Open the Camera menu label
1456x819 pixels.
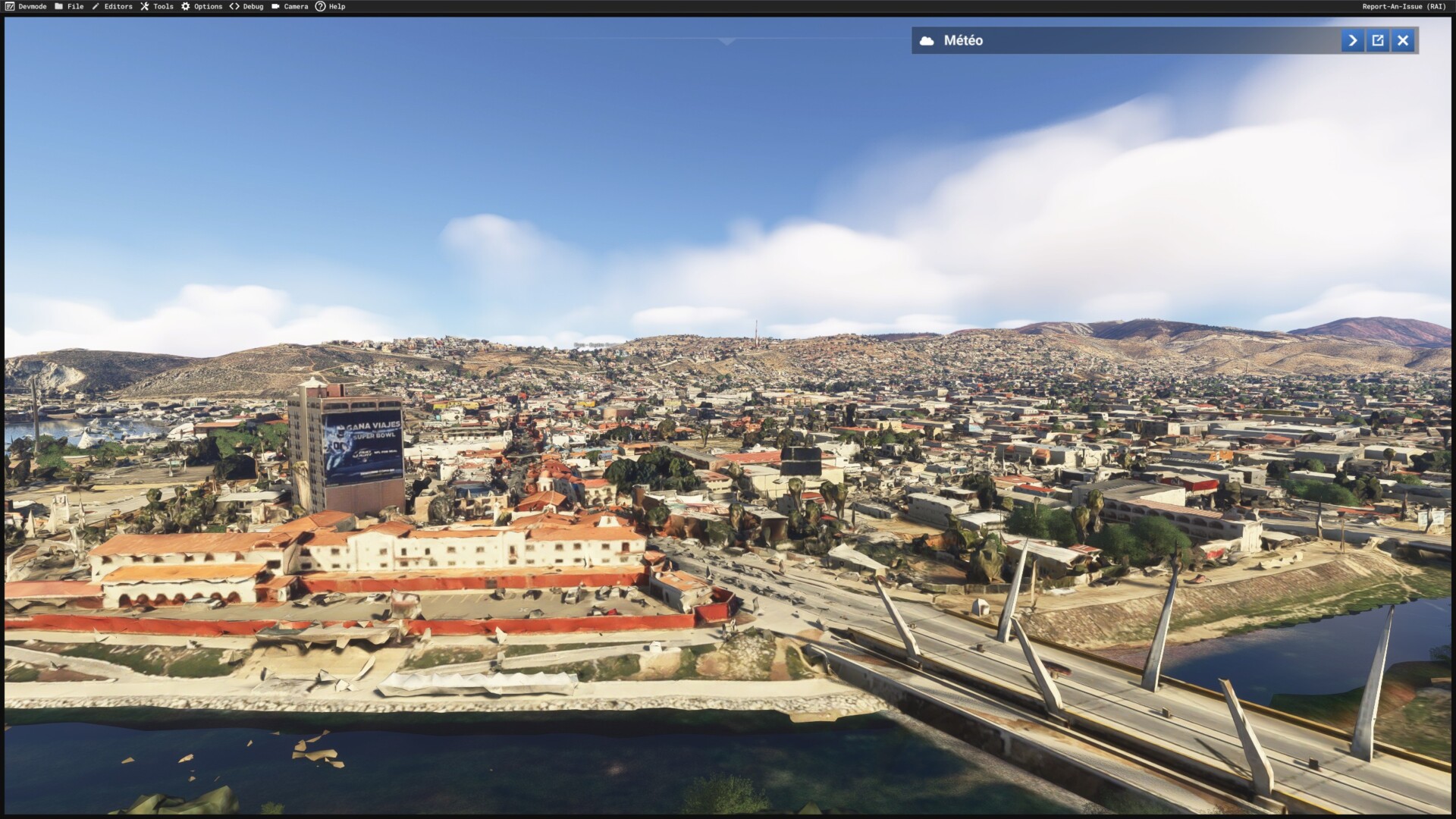pyautogui.click(x=296, y=6)
